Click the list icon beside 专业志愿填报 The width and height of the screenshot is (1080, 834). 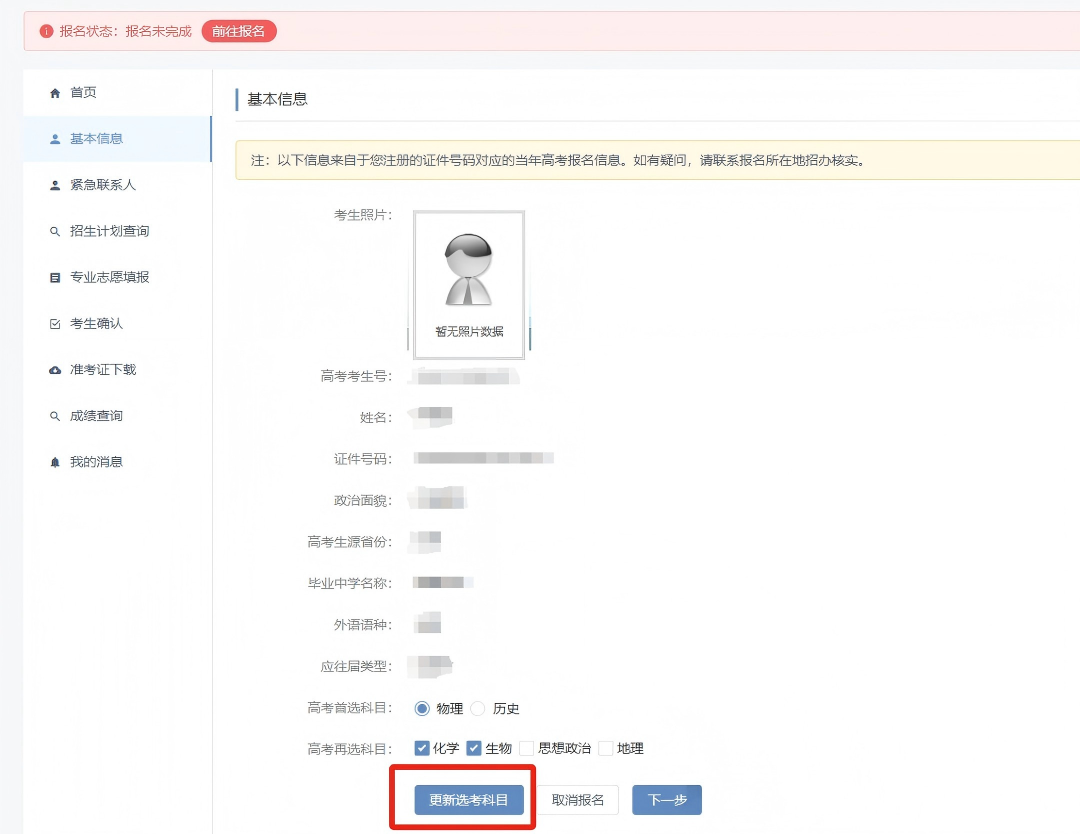(x=55, y=277)
